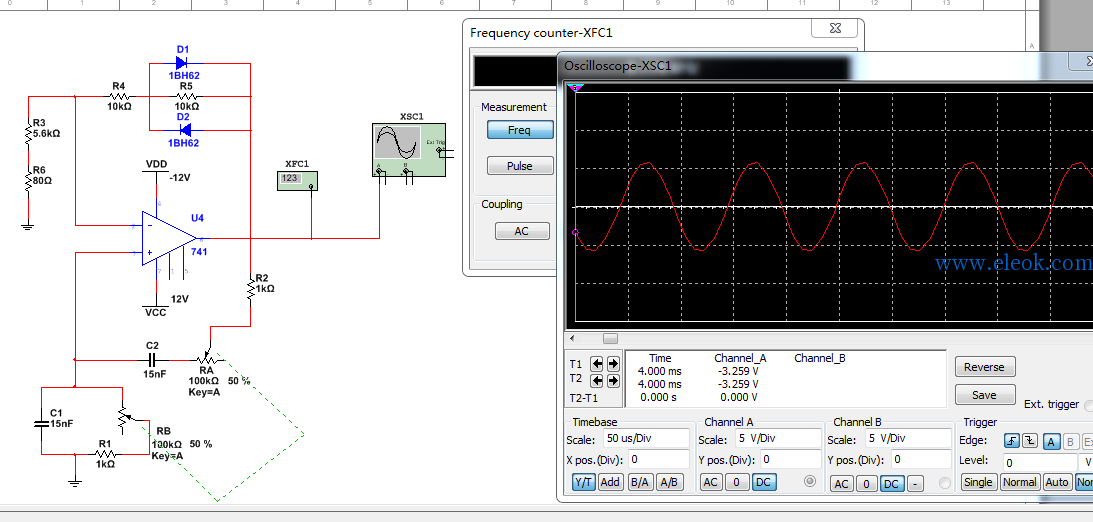
Task: Select Pulse measurement in frequency counter
Action: [520, 166]
